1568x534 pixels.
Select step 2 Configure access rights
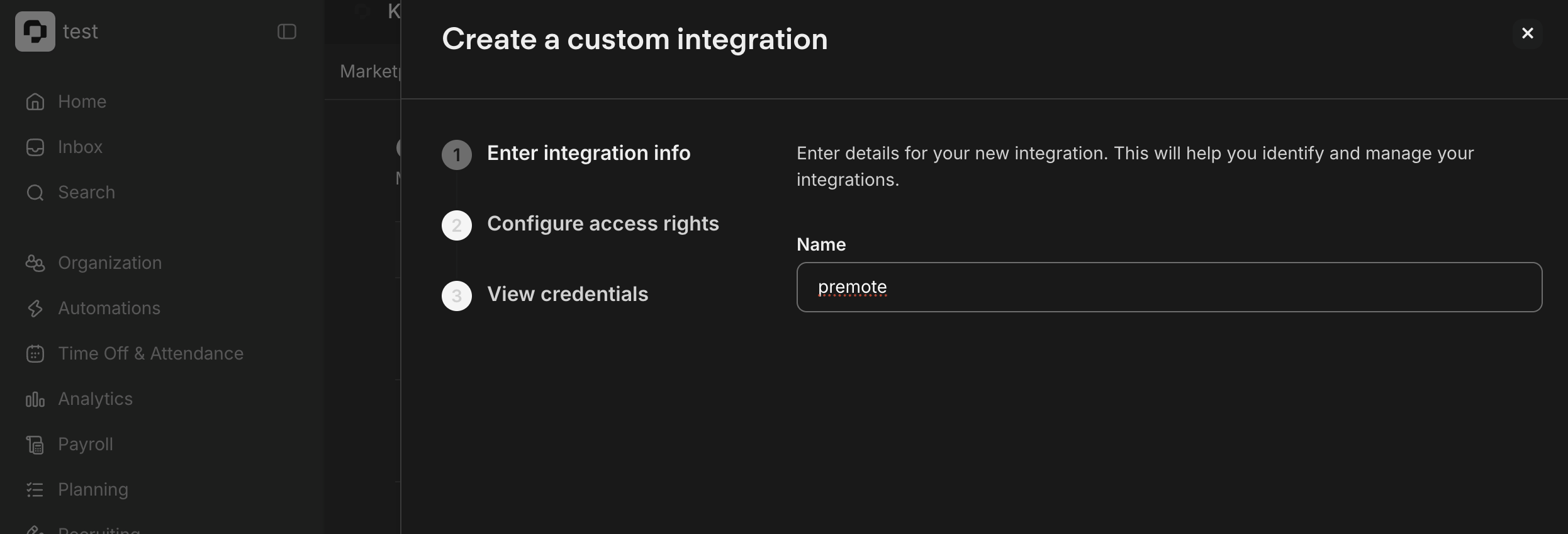[602, 224]
